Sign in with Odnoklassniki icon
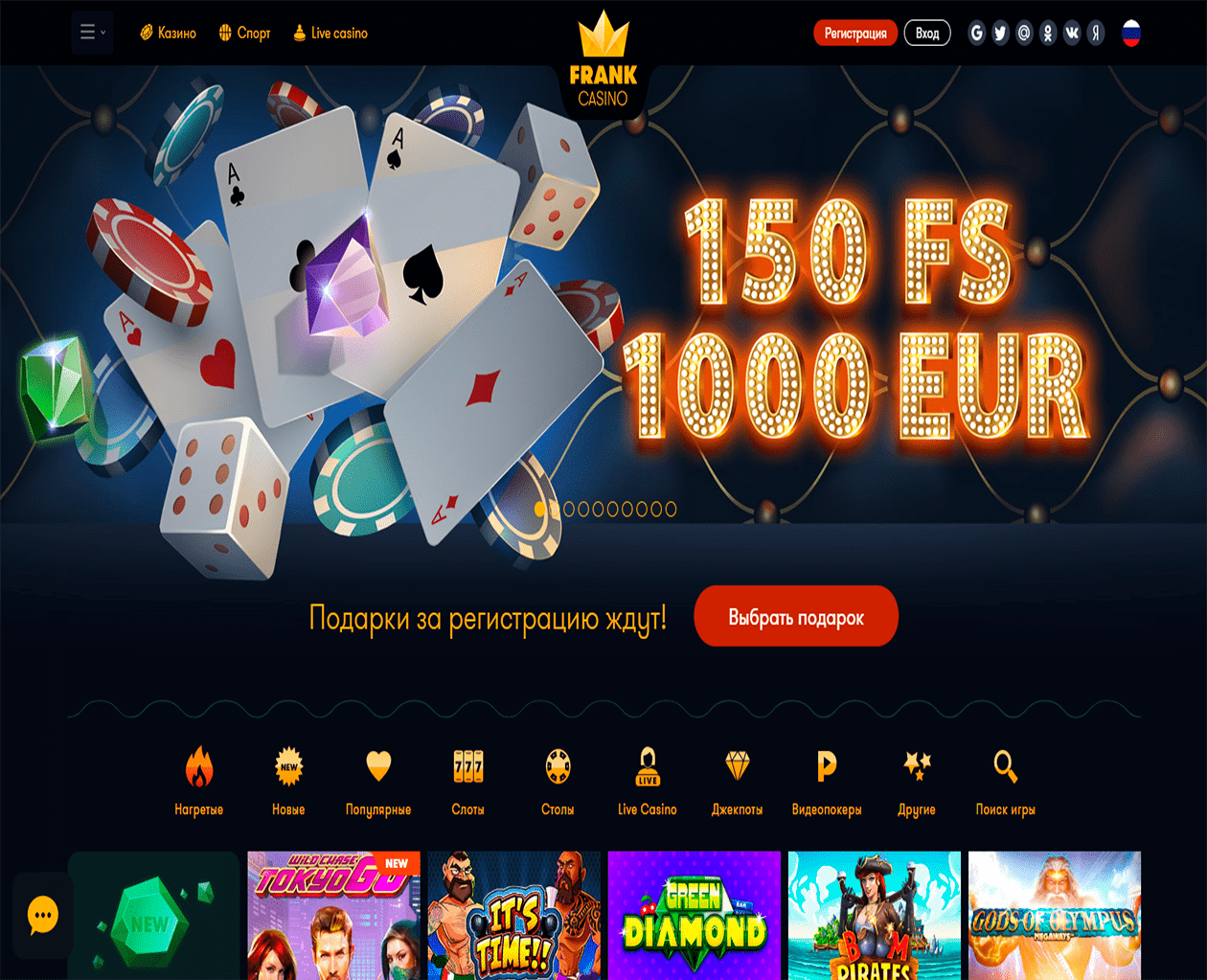Image resolution: width=1207 pixels, height=980 pixels. pyautogui.click(x=1048, y=34)
